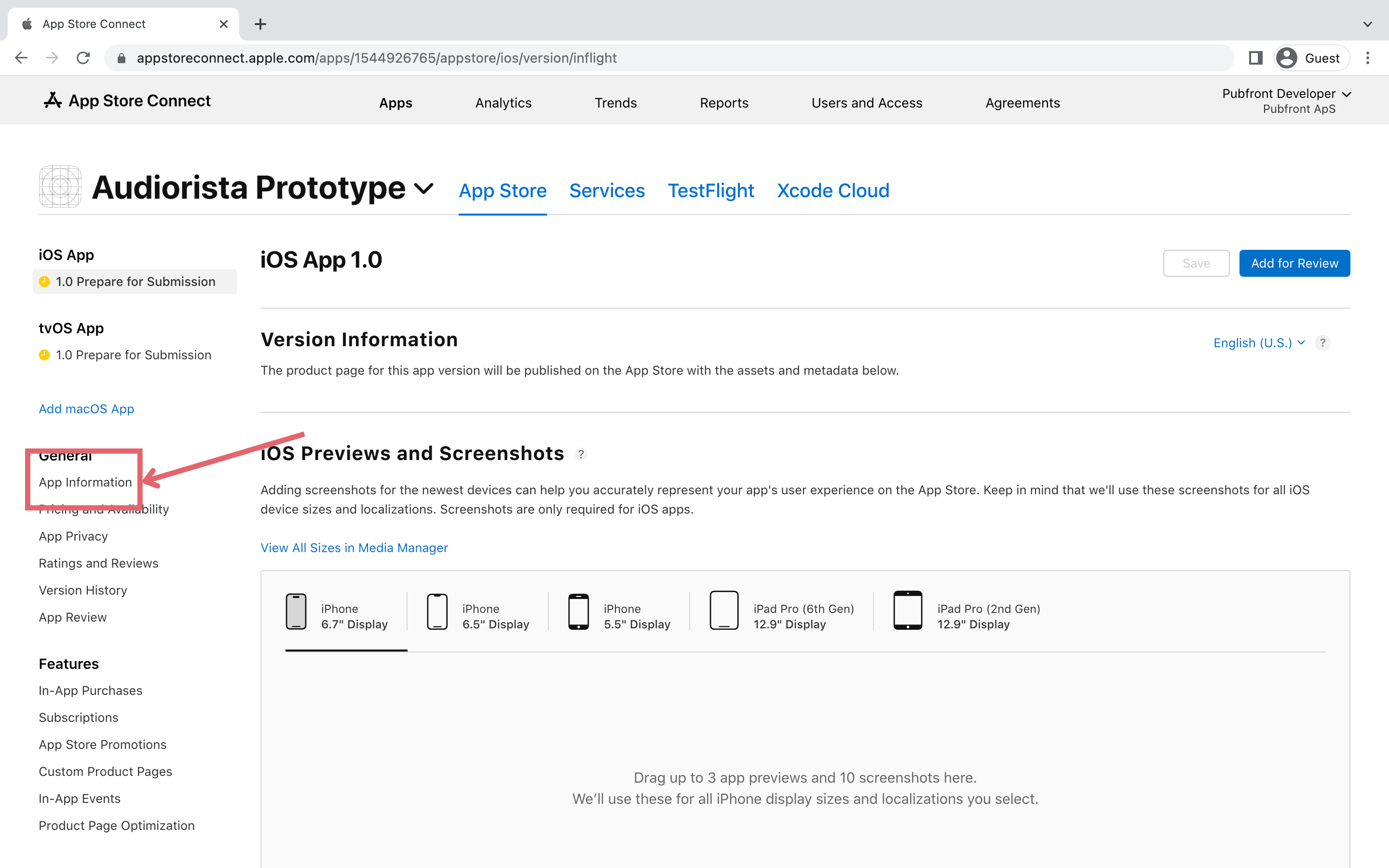Click the Audiorista Prototype app icon placeholder
Screen dimensions: 1389x868
(60, 187)
